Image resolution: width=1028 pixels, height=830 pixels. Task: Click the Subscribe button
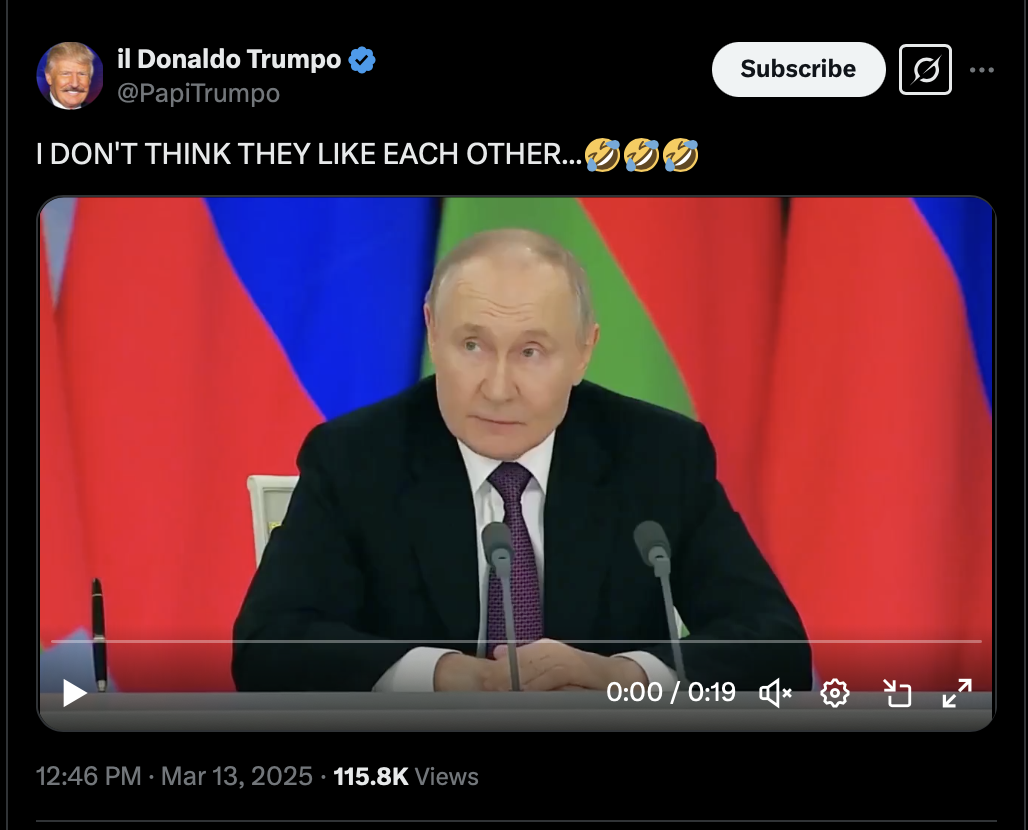[x=798, y=69]
